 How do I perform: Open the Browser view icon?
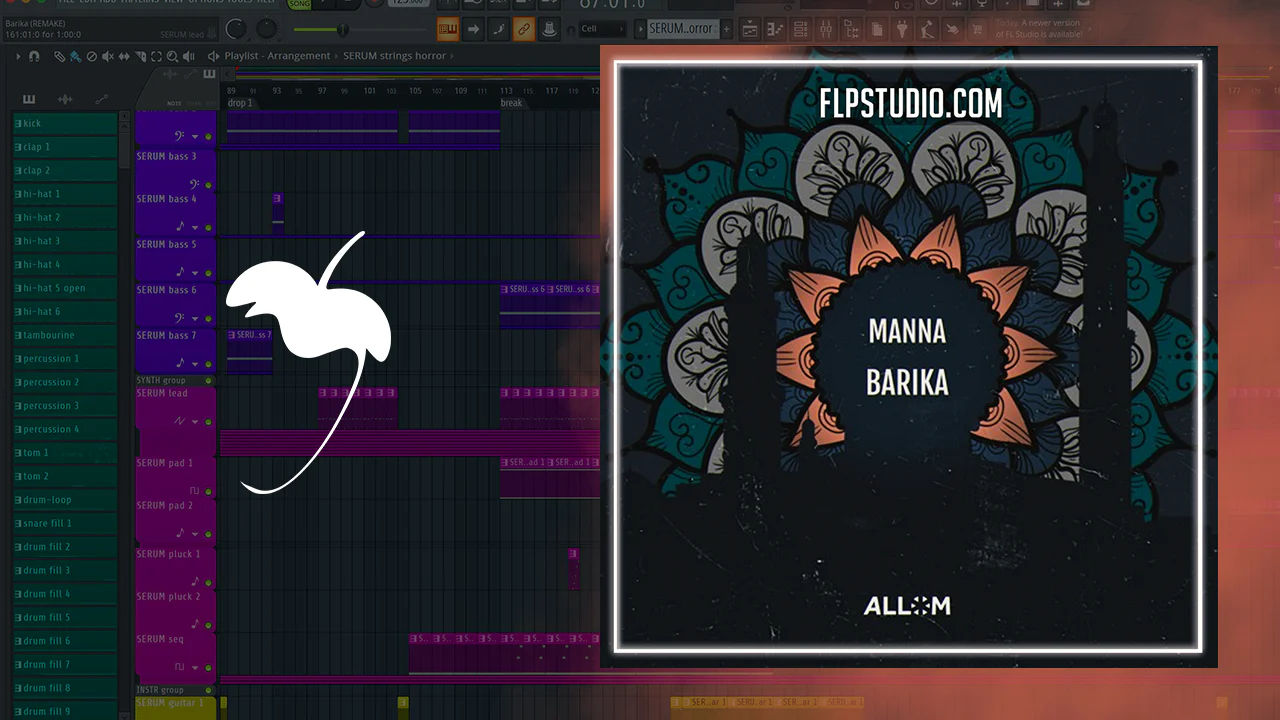[854, 30]
